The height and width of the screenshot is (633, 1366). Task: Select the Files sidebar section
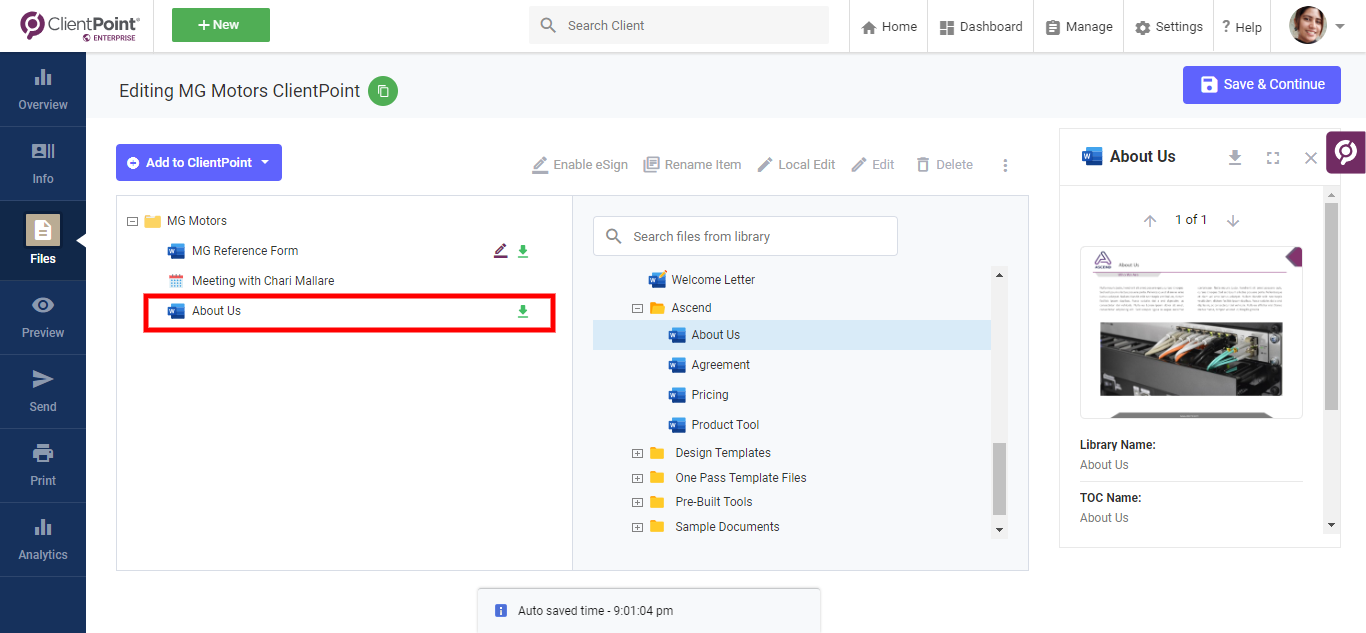coord(43,240)
